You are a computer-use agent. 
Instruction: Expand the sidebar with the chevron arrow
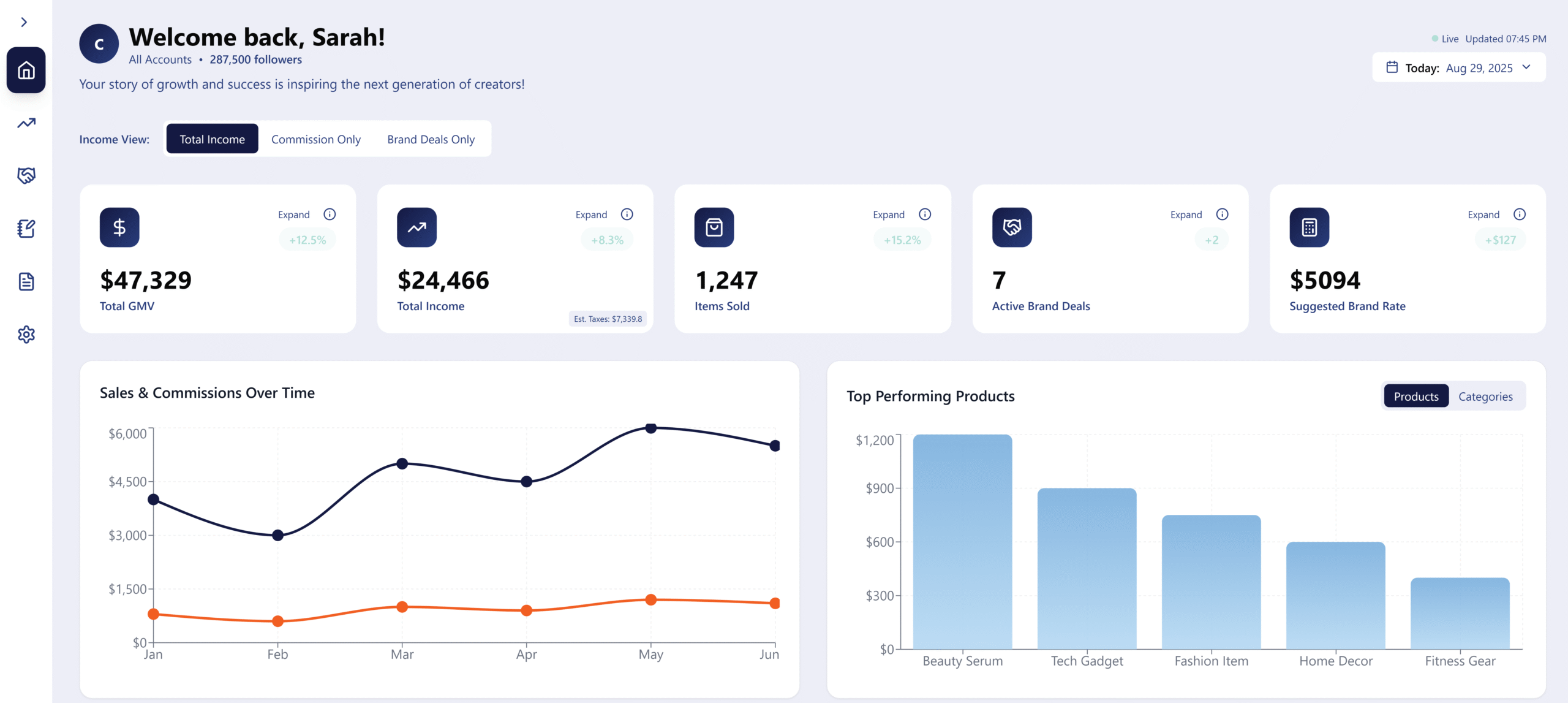[24, 22]
